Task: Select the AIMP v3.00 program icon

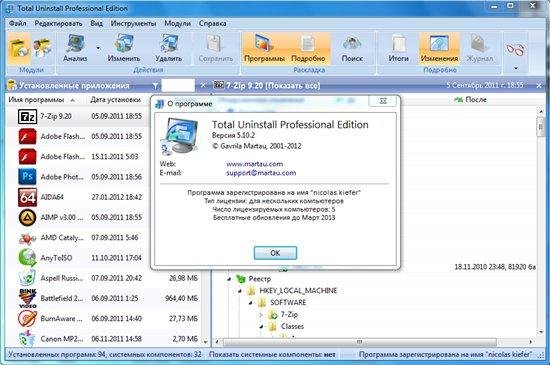Action: tap(27, 217)
